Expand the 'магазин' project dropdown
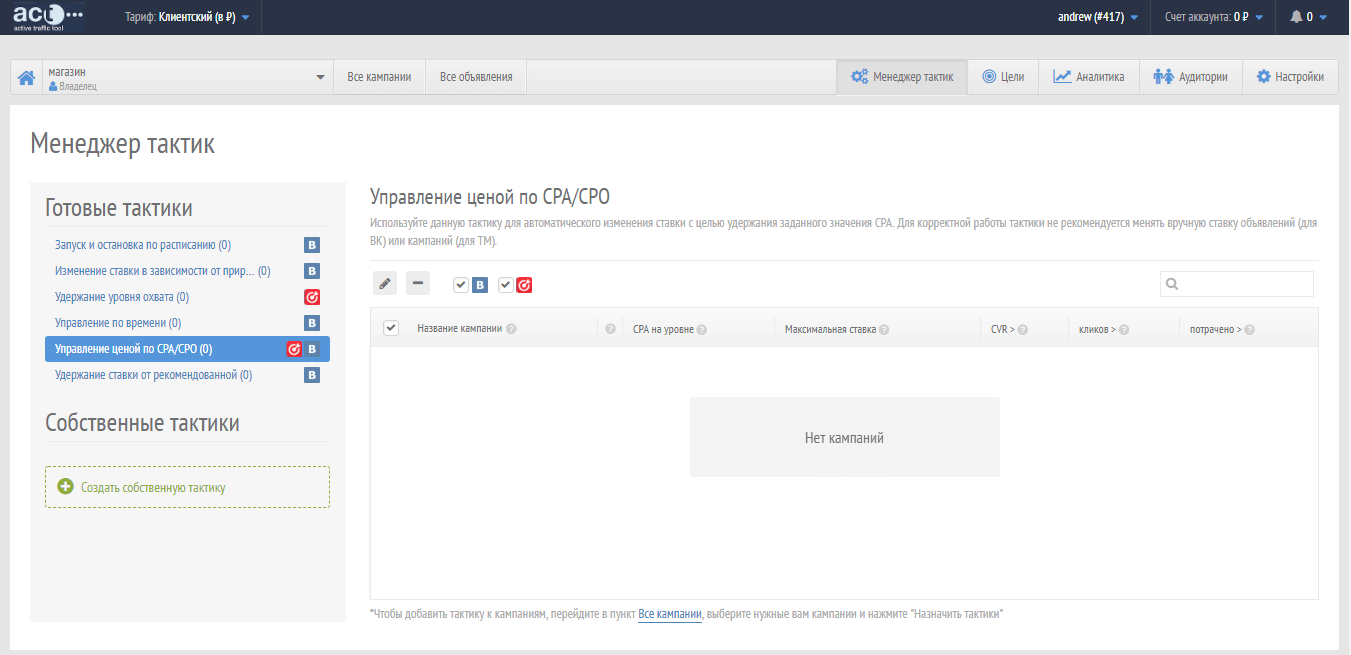The height and width of the screenshot is (655, 1351). [x=320, y=77]
